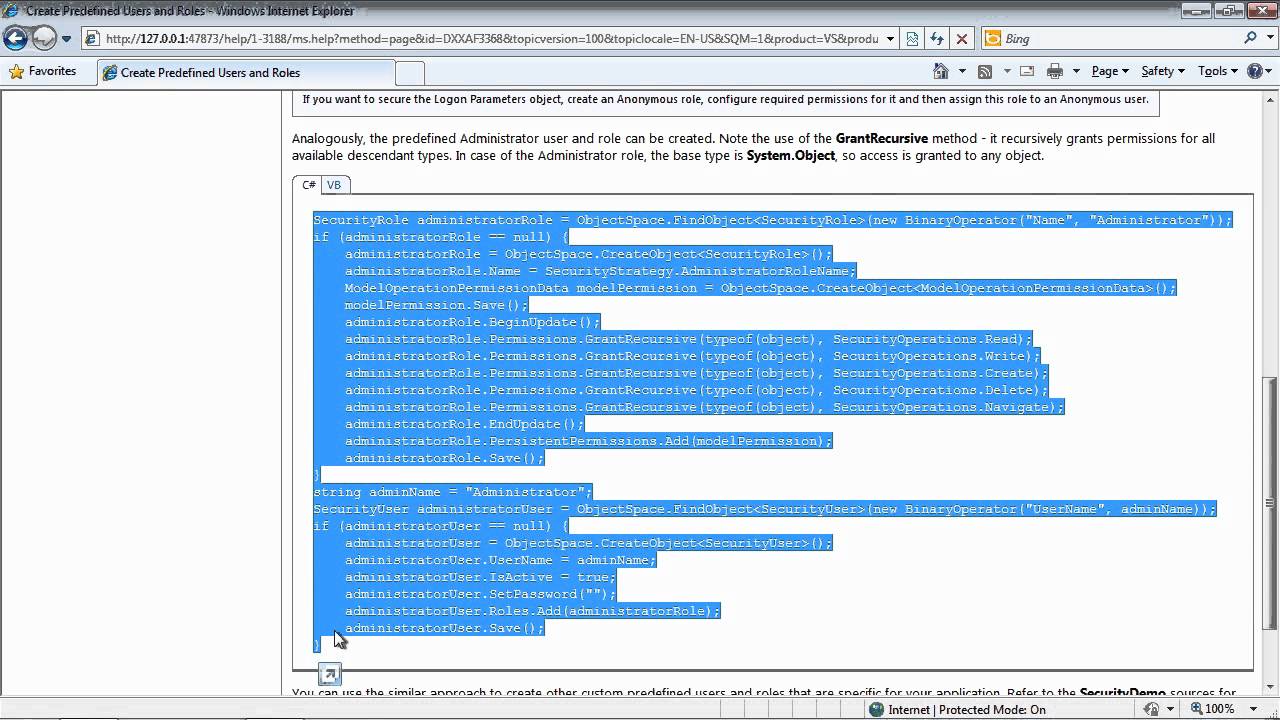1280x720 pixels.
Task: Click the search magnifier icon
Action: [x=1250, y=39]
